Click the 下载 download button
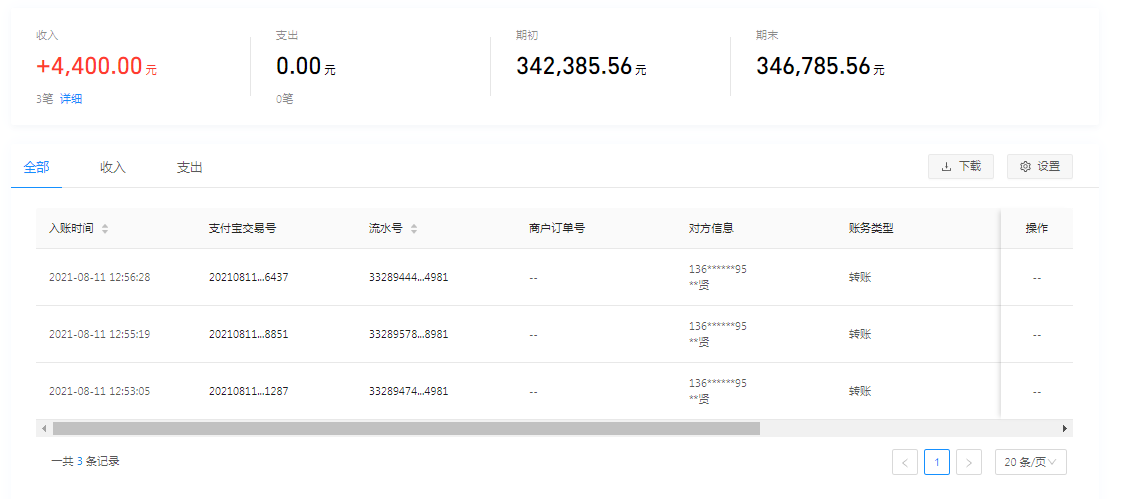Screen dimensions: 1123x499 tap(960, 167)
